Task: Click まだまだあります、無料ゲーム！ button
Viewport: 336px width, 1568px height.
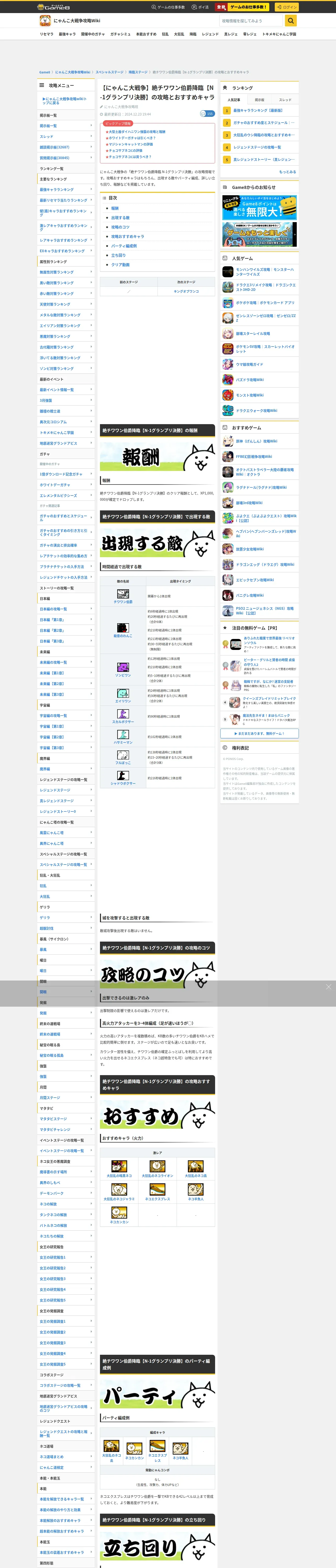Action: pyautogui.click(x=260, y=734)
